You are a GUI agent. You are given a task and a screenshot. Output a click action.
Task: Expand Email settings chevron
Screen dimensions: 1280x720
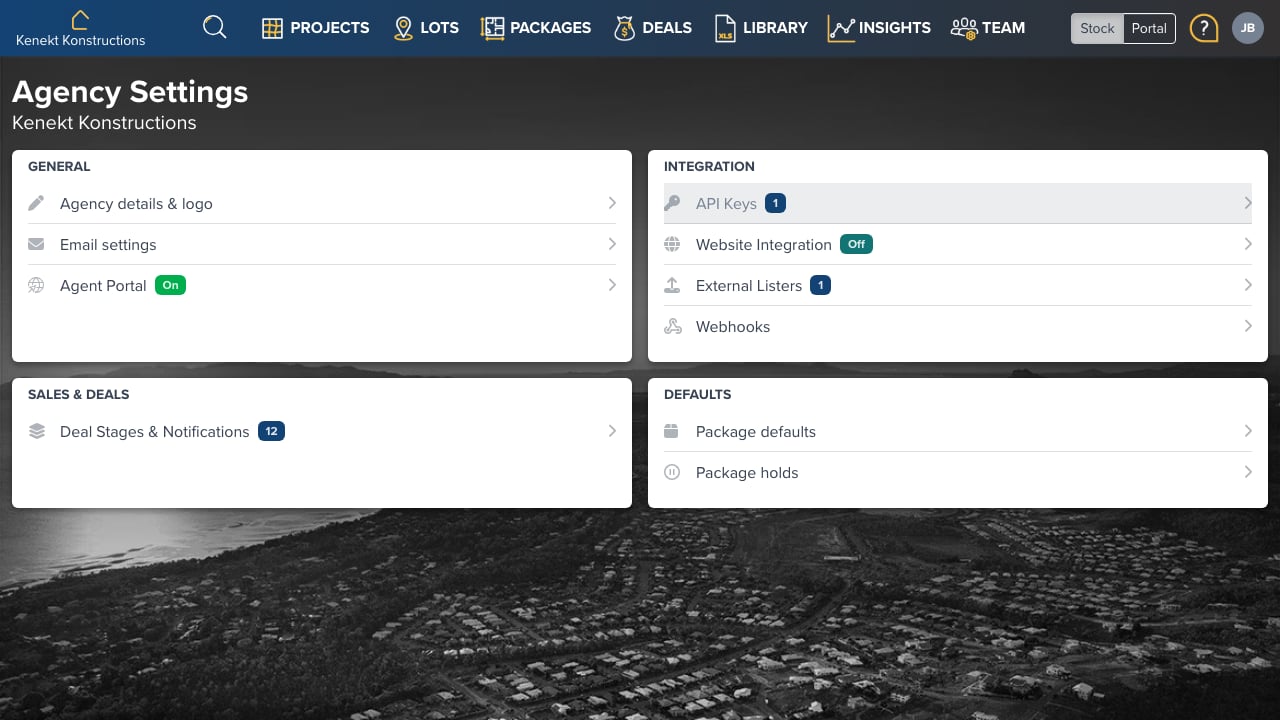[x=612, y=244]
